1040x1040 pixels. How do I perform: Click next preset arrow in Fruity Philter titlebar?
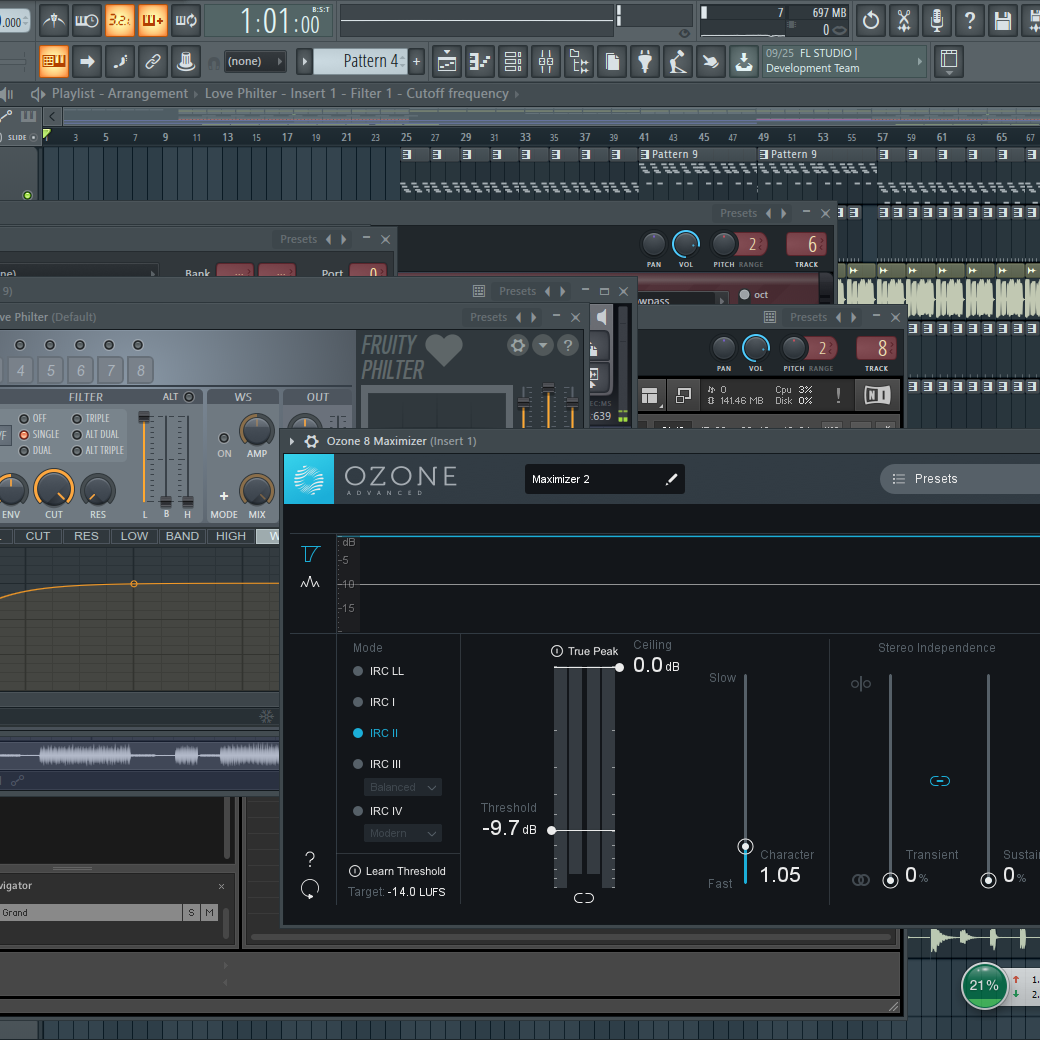533,317
